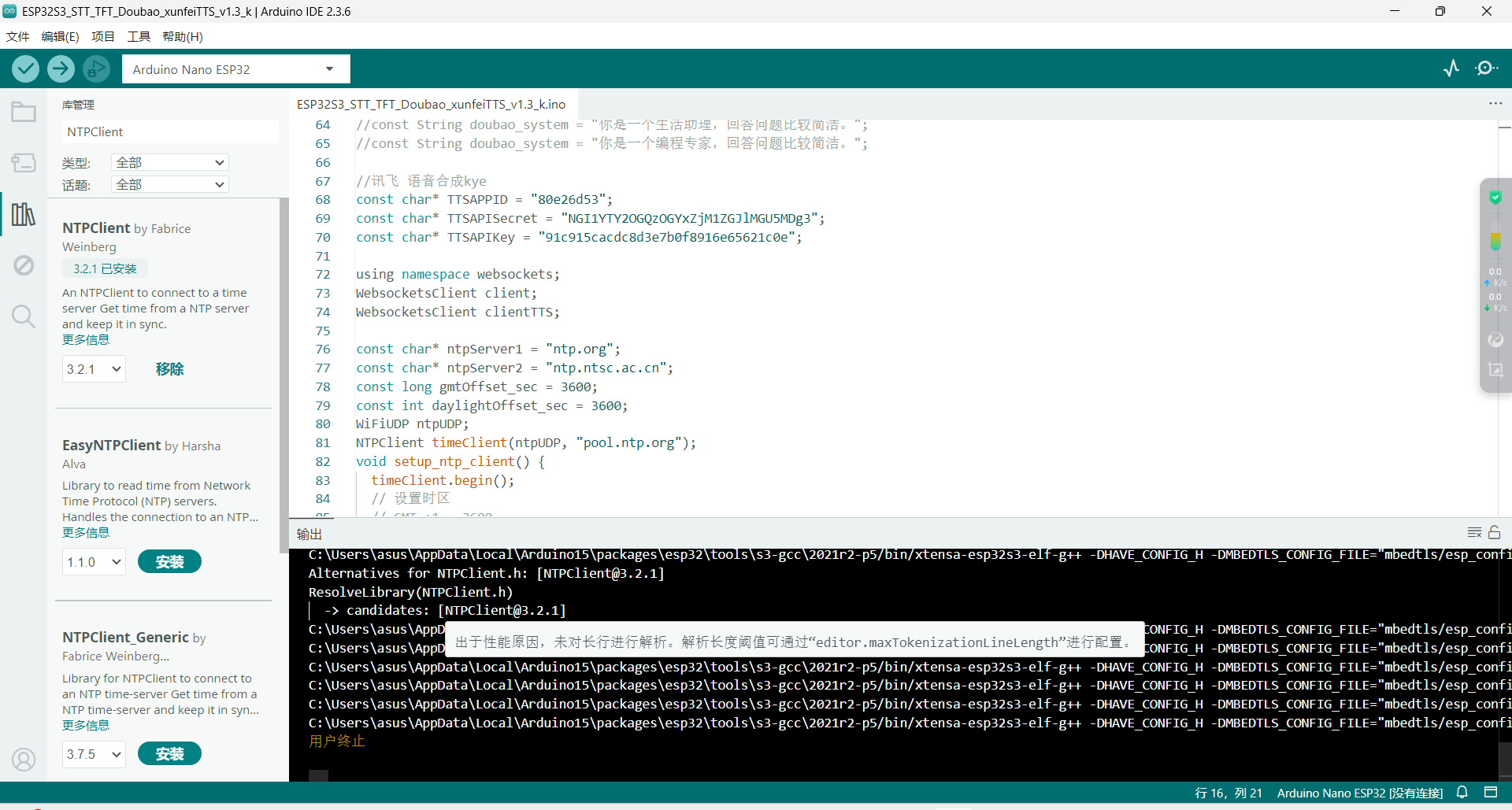The image size is (1512, 810).
Task: Open the NTPClient version 3.2.1 dropdown
Action: point(94,369)
